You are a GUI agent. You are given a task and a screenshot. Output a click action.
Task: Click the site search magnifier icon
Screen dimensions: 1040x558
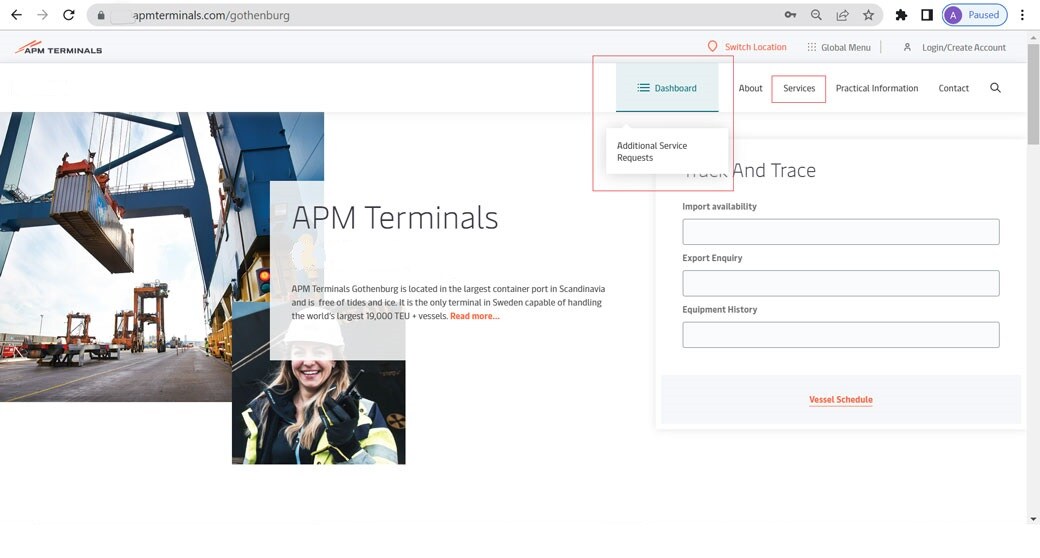(x=995, y=88)
